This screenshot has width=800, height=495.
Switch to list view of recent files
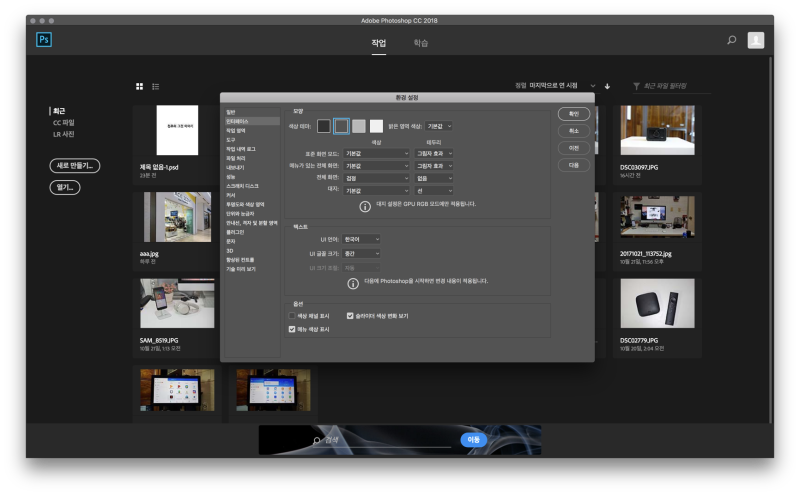tap(156, 87)
